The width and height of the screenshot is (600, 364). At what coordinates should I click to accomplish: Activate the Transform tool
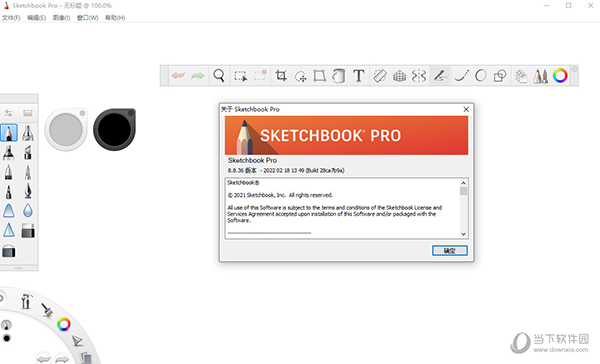click(320, 76)
